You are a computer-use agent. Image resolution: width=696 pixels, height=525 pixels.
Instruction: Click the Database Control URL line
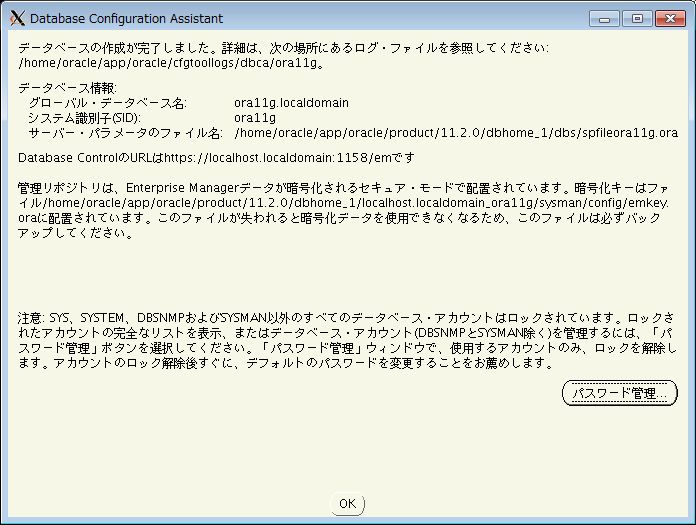[x=216, y=158]
